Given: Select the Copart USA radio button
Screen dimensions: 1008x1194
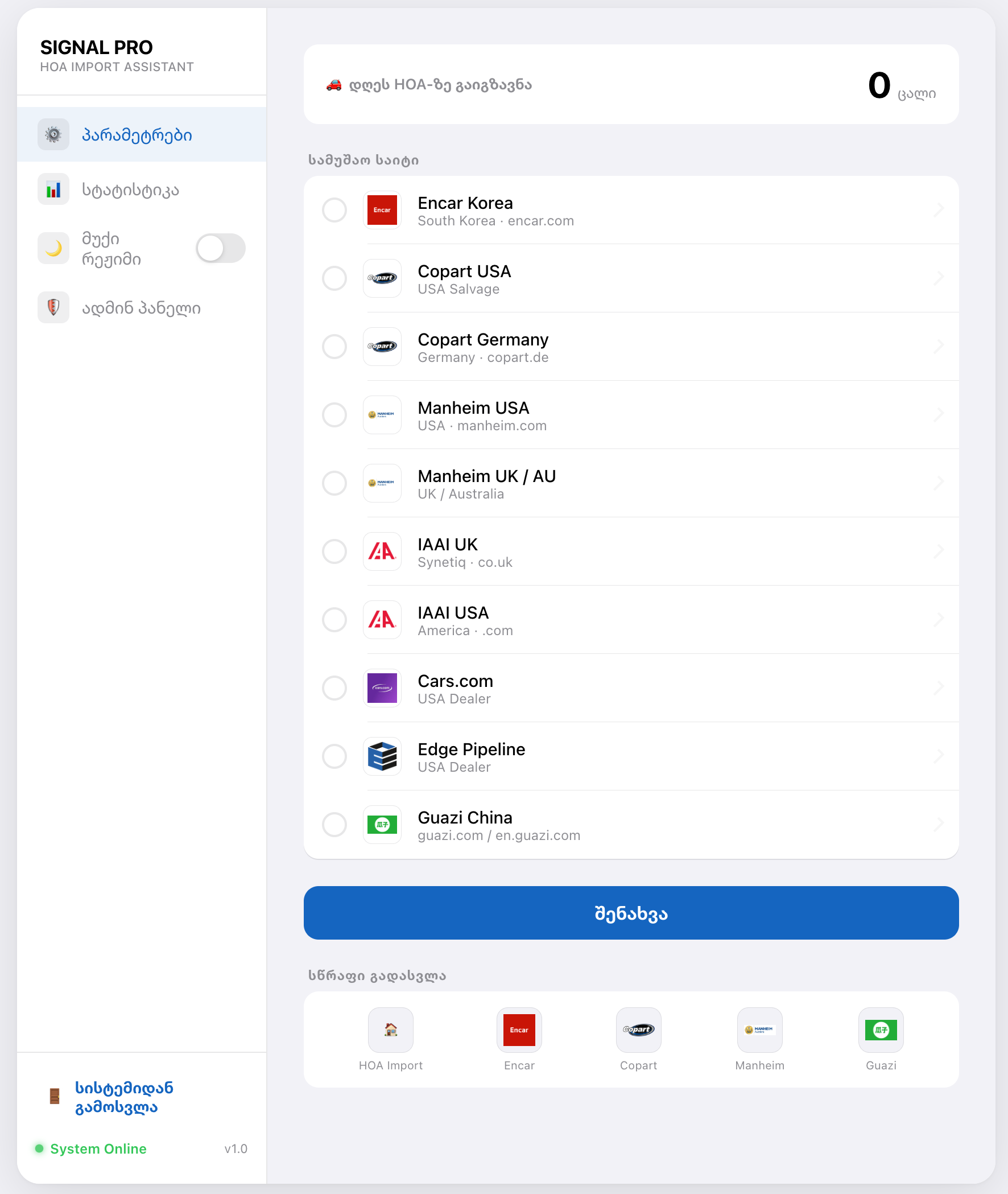Looking at the screenshot, I should click(x=334, y=278).
